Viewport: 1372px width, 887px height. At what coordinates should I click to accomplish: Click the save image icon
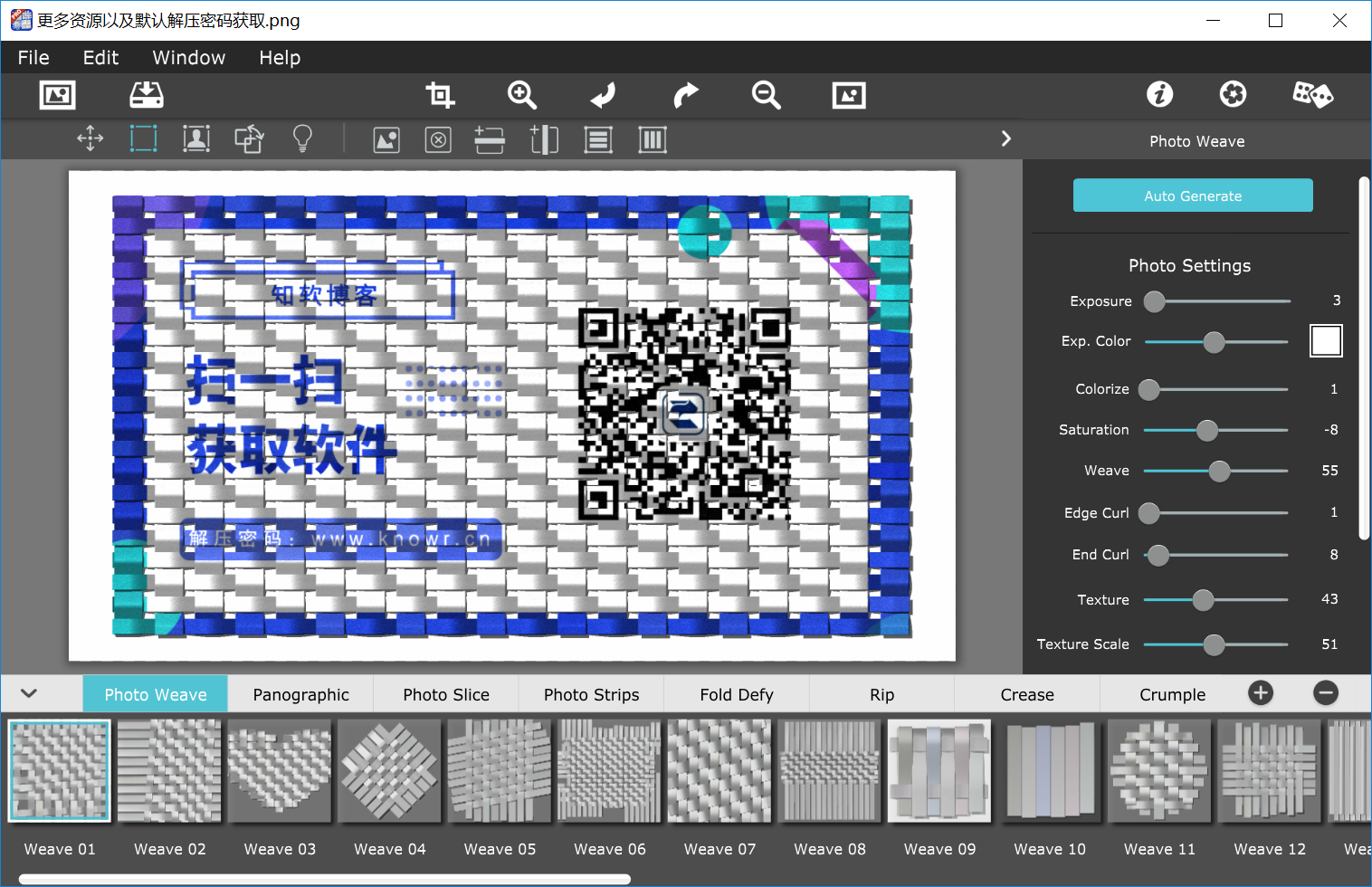[147, 95]
